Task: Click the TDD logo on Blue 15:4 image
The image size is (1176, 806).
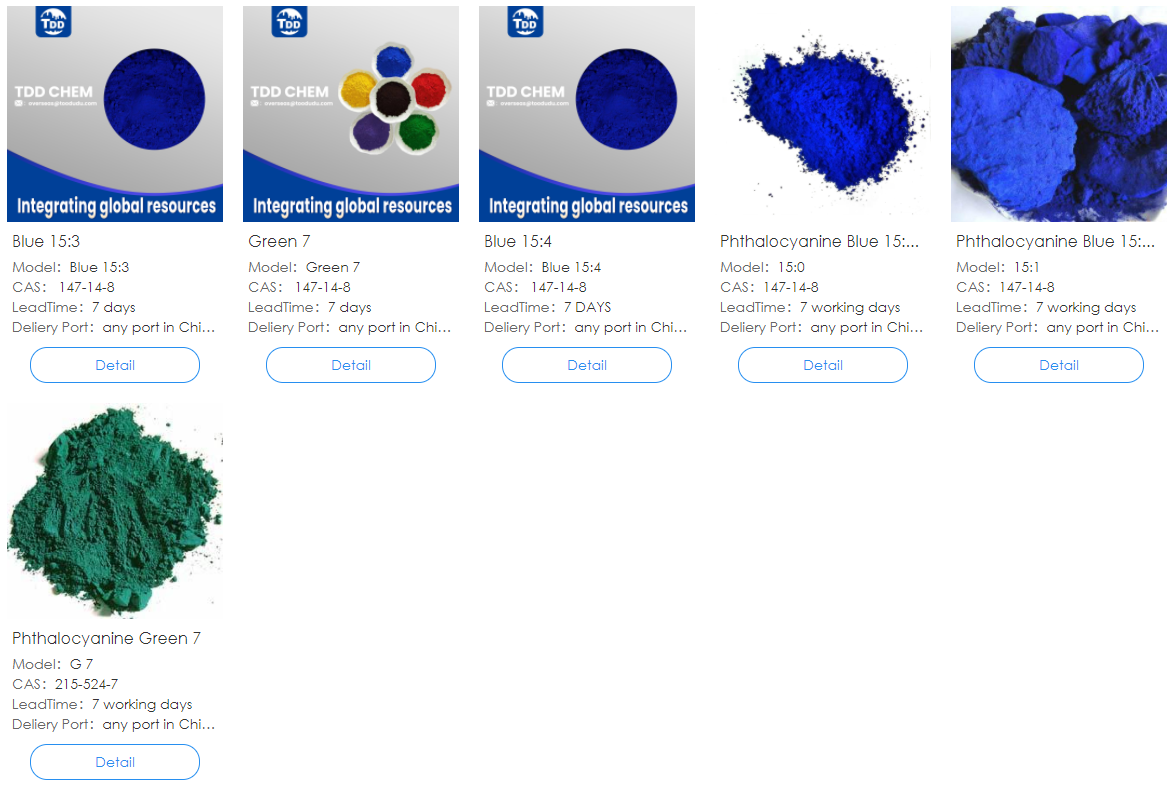Action: pos(525,22)
